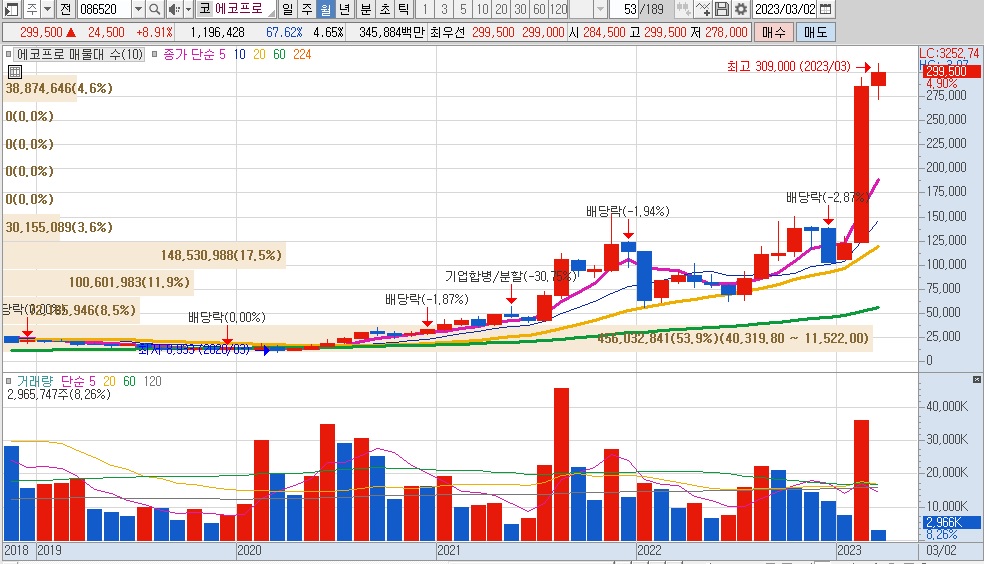The width and height of the screenshot is (984, 564).
Task: Click the speaker sound icon
Action: tap(174, 9)
